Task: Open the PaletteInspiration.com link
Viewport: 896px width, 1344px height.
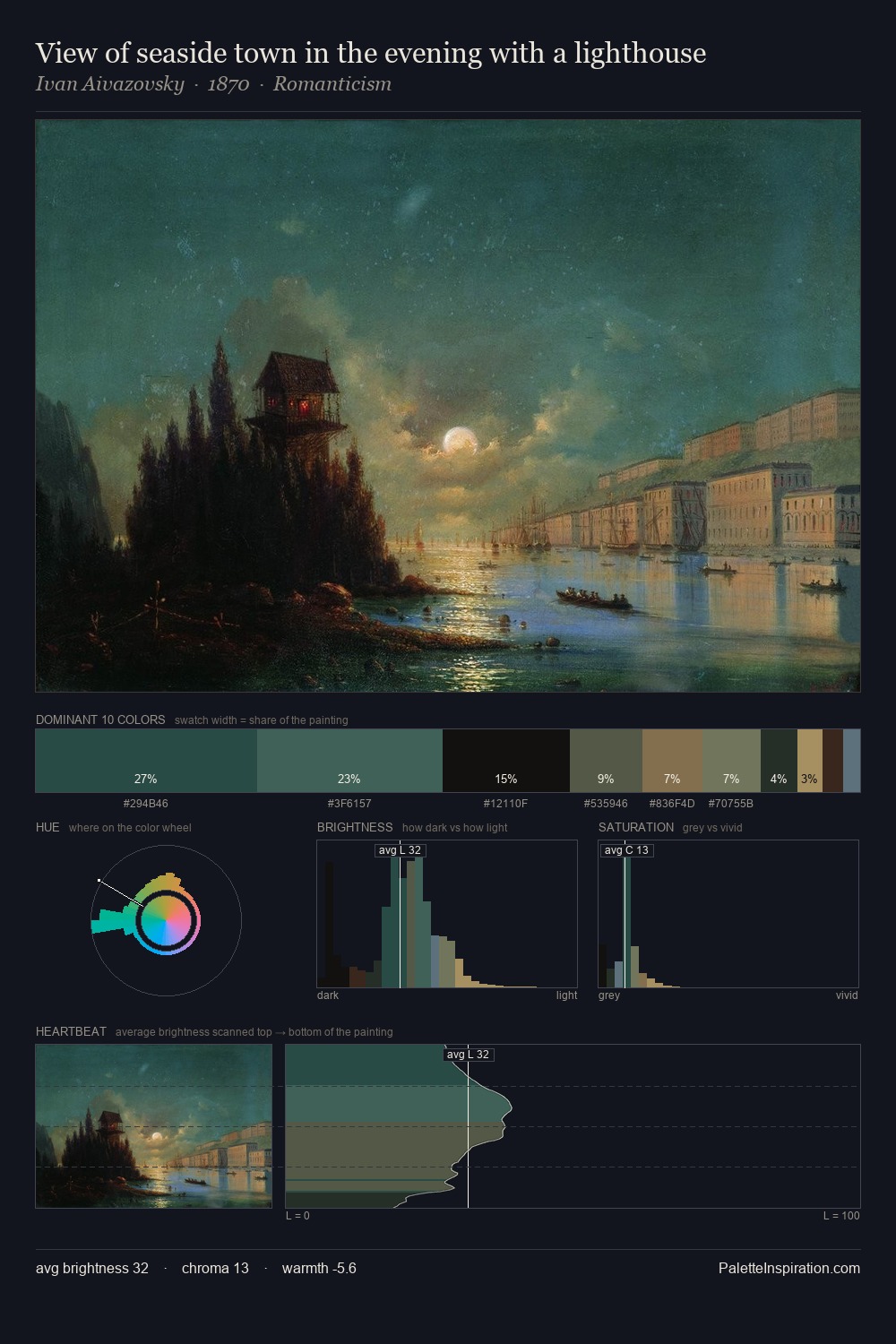Action: pos(789,1269)
